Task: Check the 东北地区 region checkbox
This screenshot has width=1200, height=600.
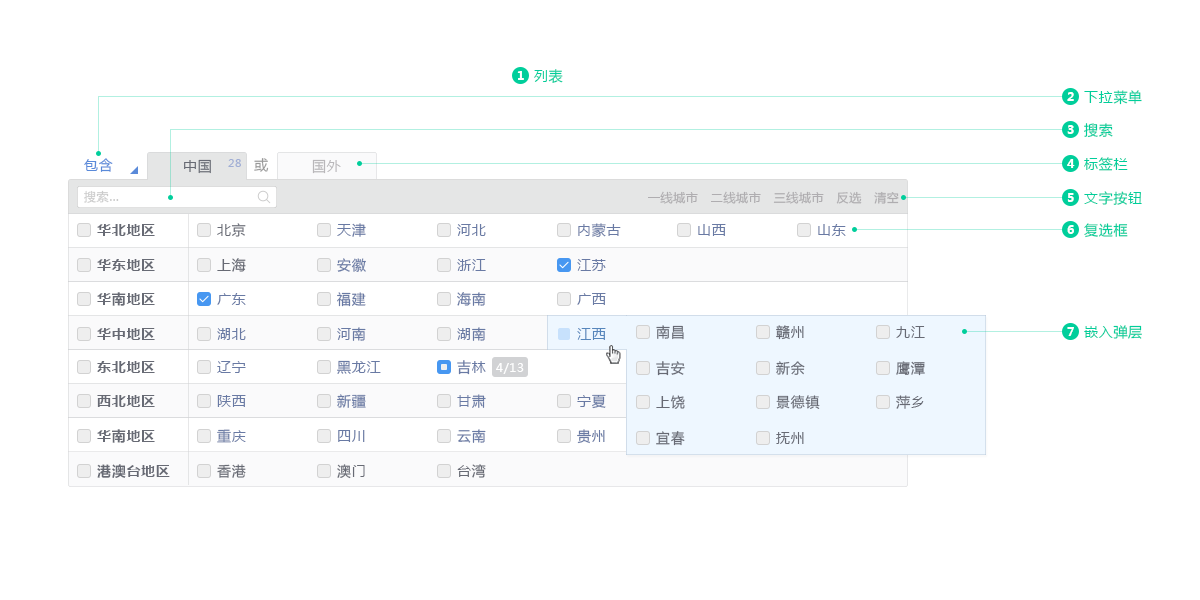Action: point(84,367)
